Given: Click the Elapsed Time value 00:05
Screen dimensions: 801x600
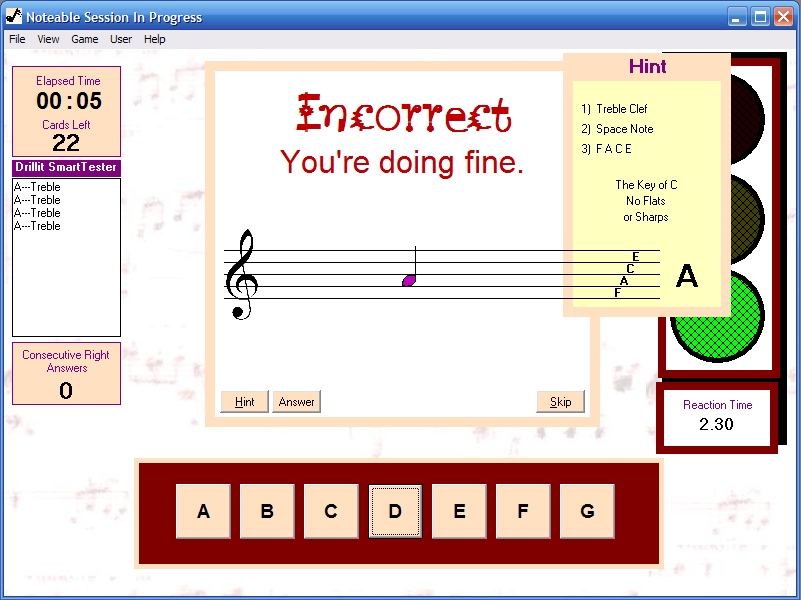Looking at the screenshot, I should [x=69, y=101].
